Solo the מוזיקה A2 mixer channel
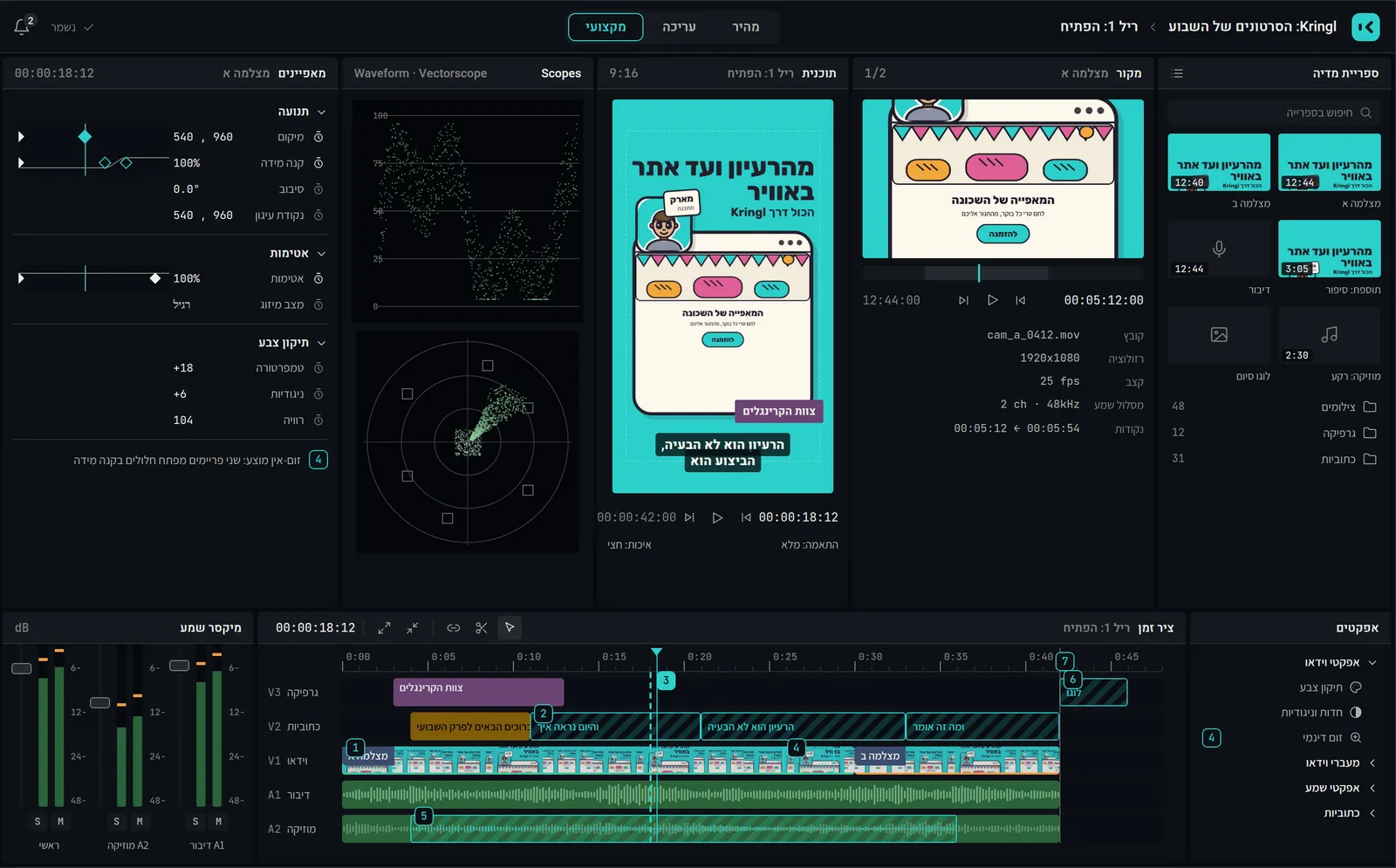1396x868 pixels. [x=116, y=822]
